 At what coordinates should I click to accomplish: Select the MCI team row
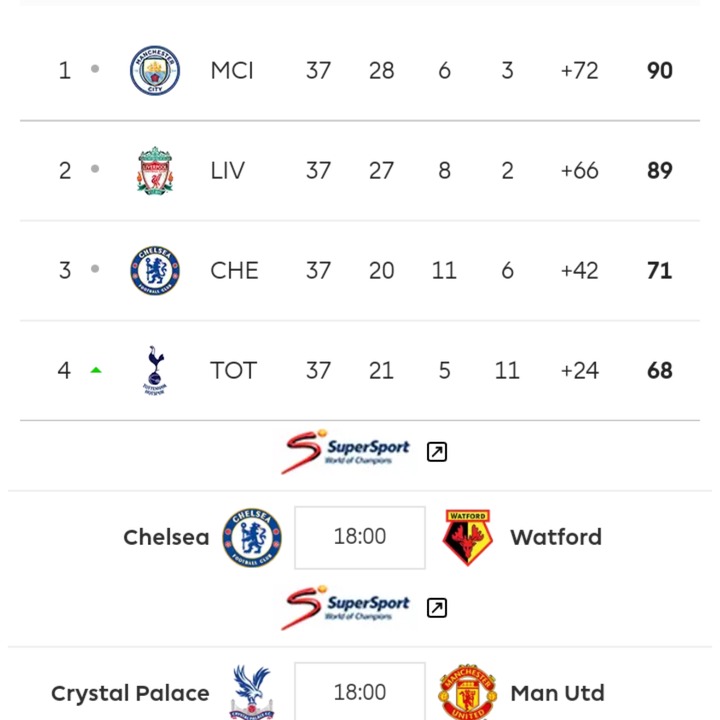coord(360,70)
